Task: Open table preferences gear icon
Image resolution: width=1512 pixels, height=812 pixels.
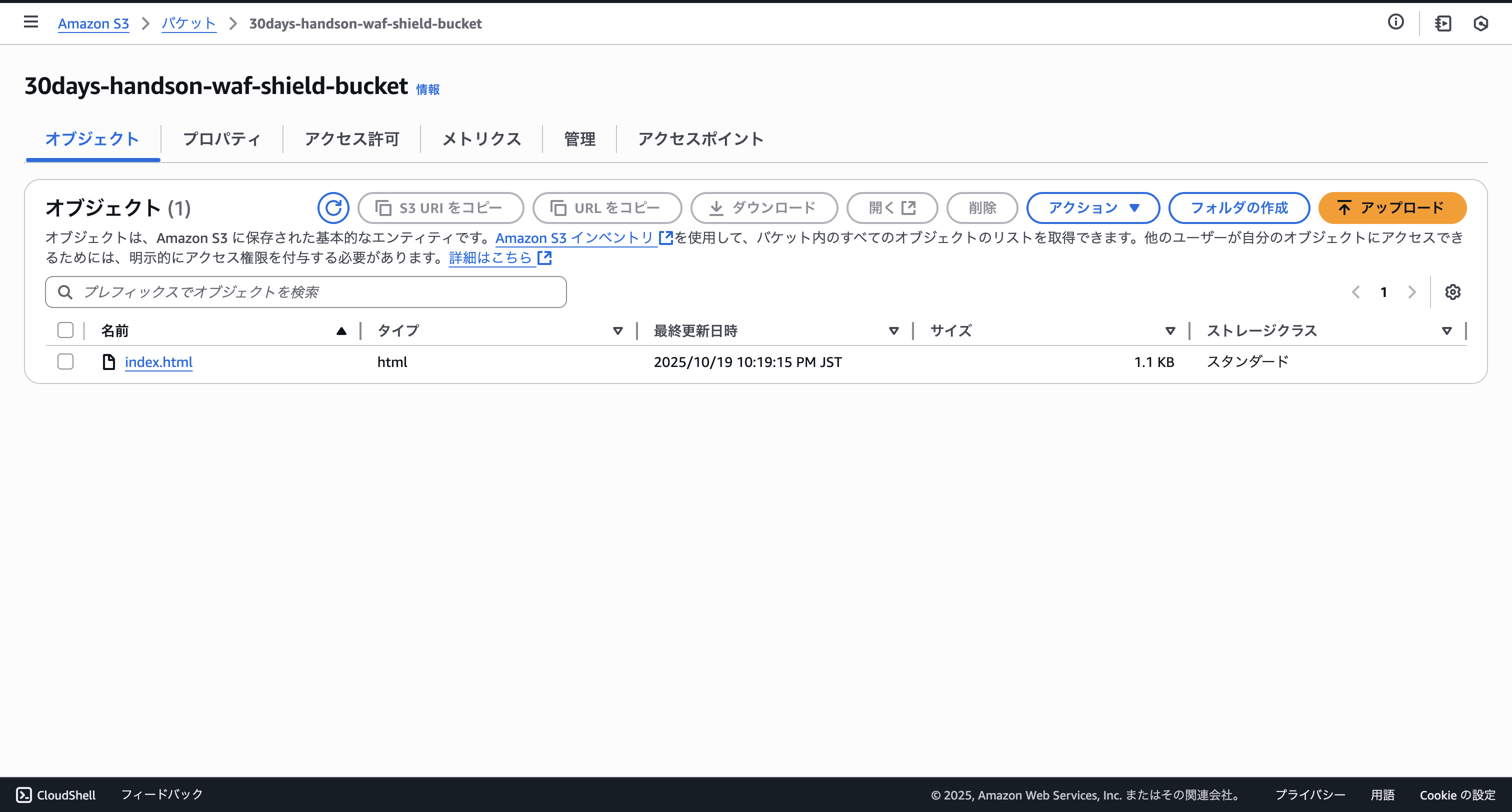Action: click(x=1452, y=292)
